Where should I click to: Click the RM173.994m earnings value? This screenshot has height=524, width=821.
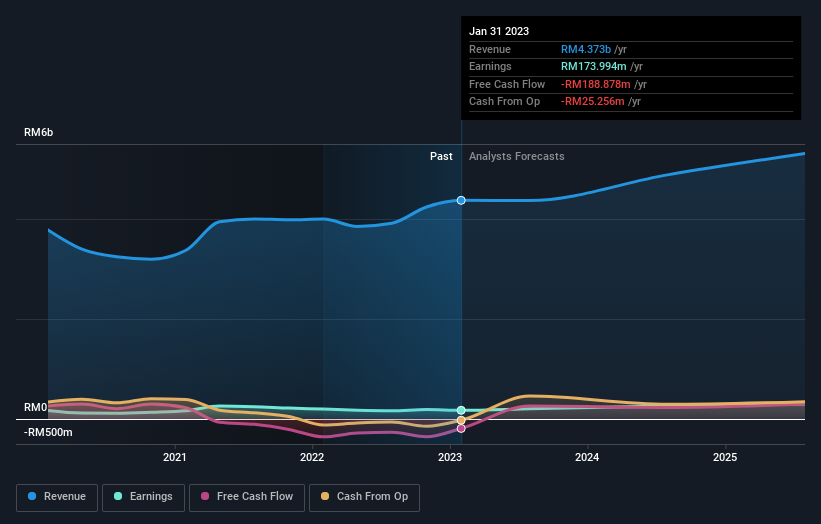tap(594, 66)
